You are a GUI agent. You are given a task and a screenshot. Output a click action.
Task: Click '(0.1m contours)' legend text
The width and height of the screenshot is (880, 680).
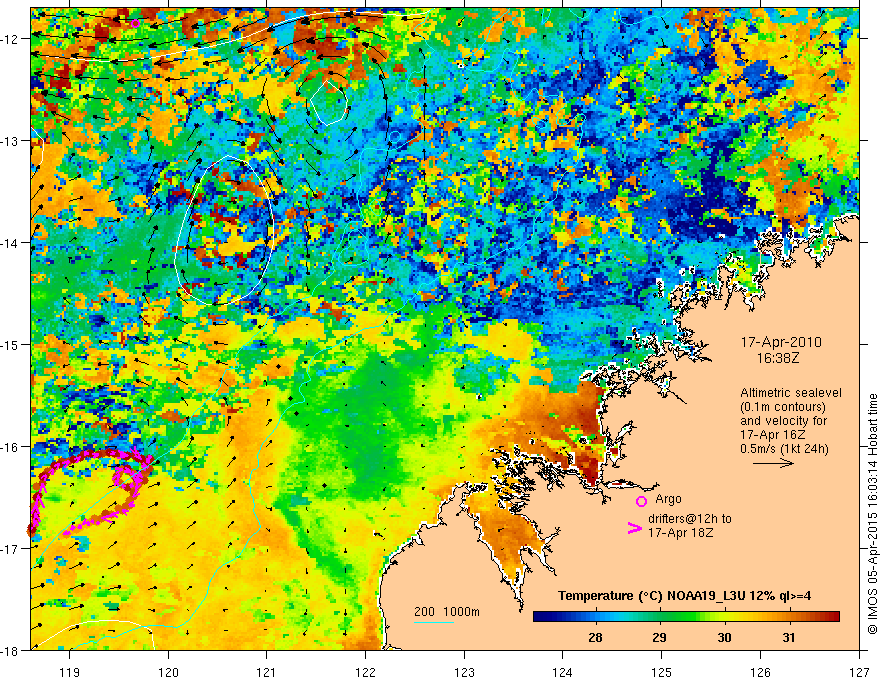tap(783, 407)
